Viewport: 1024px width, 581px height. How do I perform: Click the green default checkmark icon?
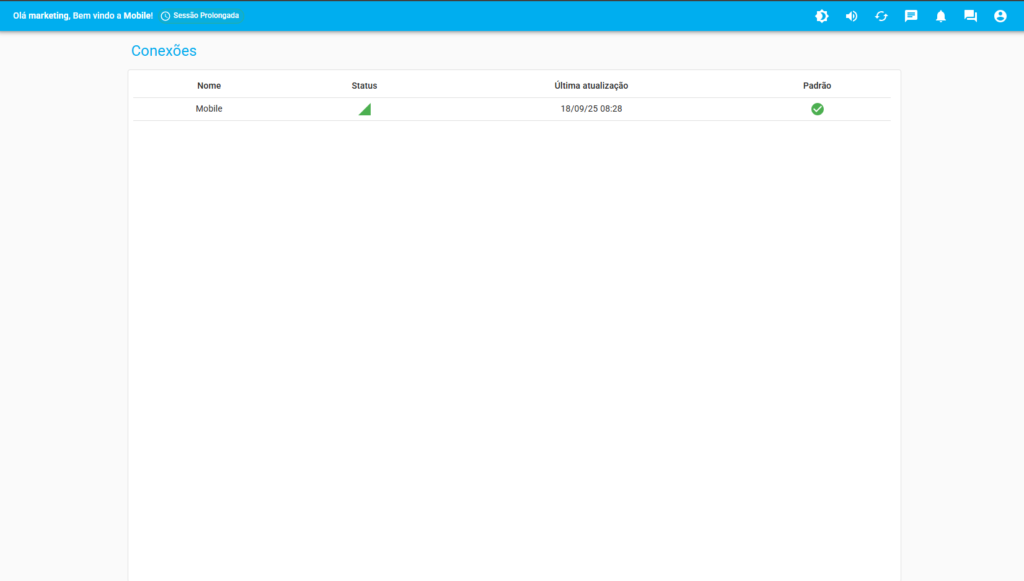click(817, 109)
